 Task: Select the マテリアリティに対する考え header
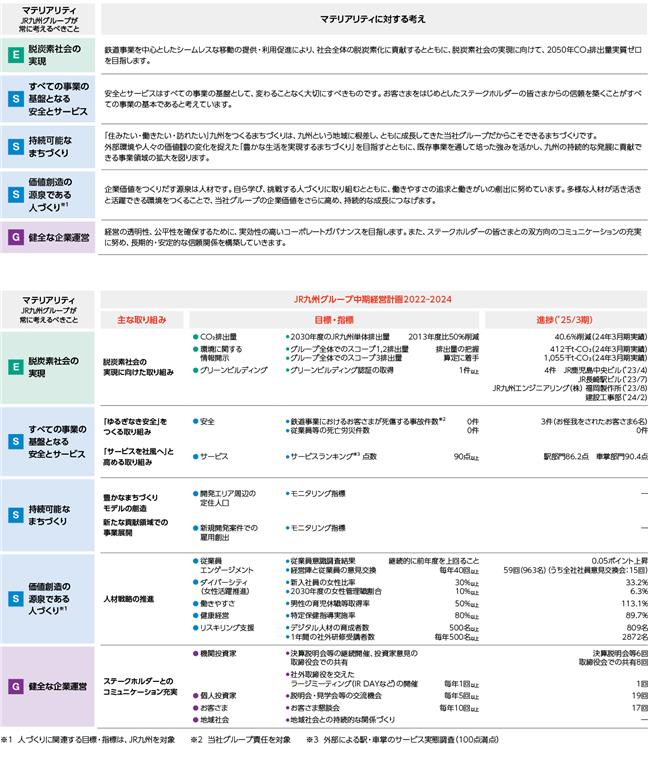click(373, 19)
